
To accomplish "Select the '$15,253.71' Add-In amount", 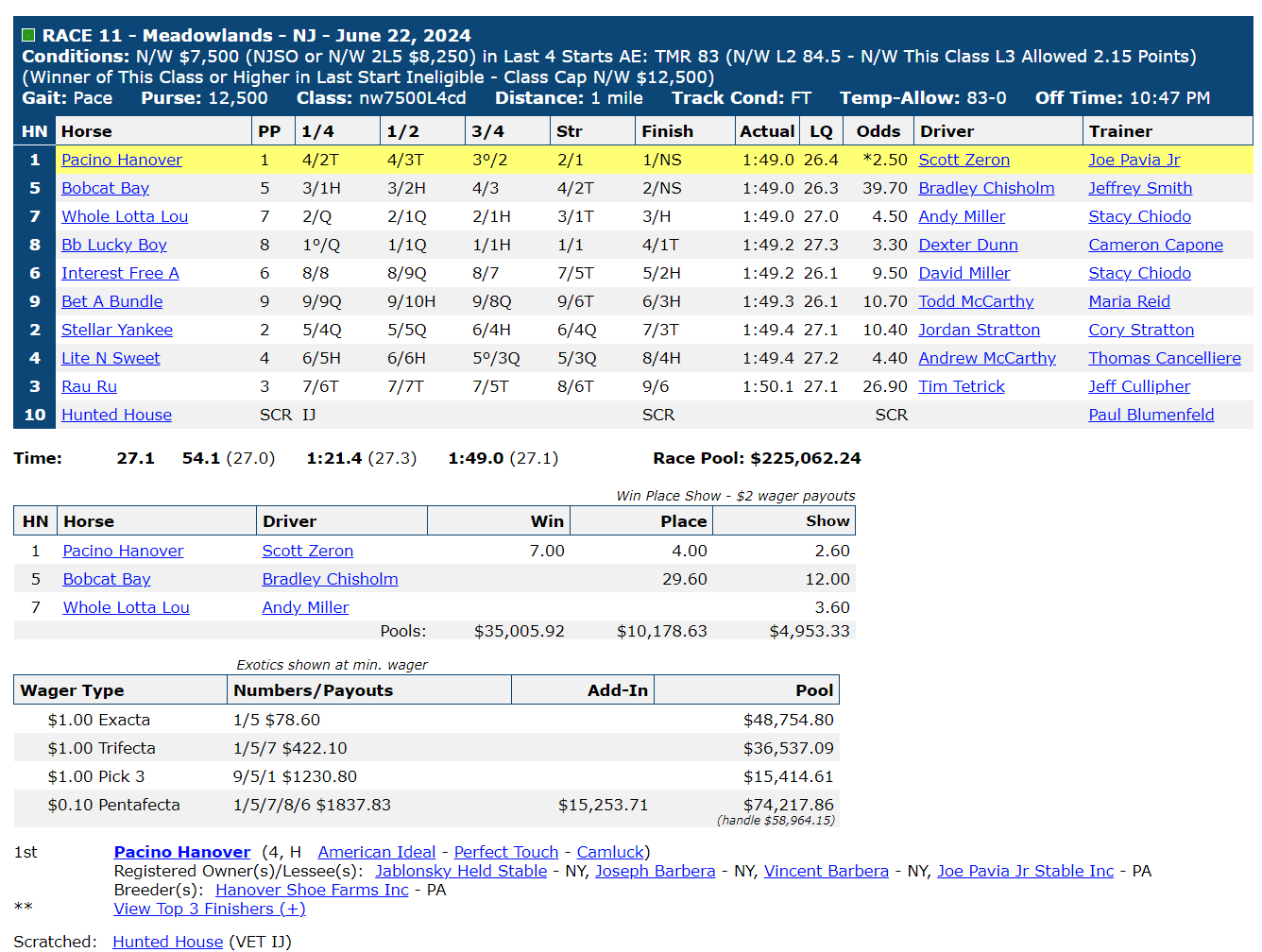I will click(603, 805).
